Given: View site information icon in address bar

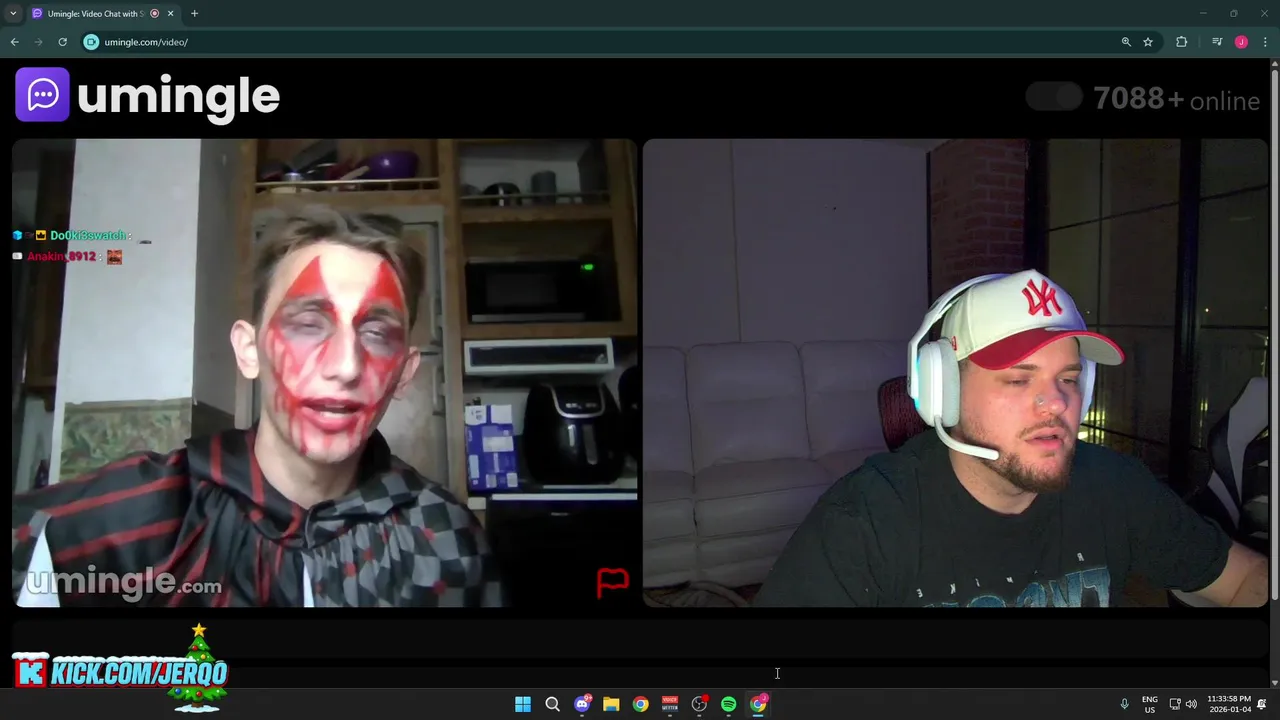Looking at the screenshot, I should [91, 42].
